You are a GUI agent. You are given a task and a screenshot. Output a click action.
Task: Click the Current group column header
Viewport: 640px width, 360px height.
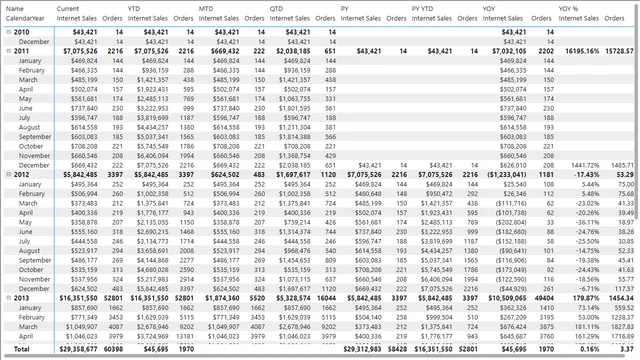click(68, 9)
